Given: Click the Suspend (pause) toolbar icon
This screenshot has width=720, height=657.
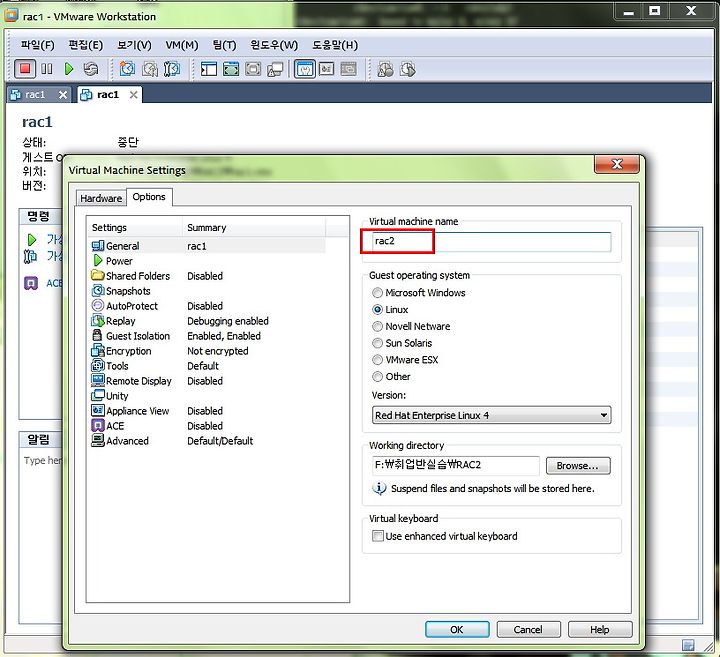Looking at the screenshot, I should tap(47, 69).
